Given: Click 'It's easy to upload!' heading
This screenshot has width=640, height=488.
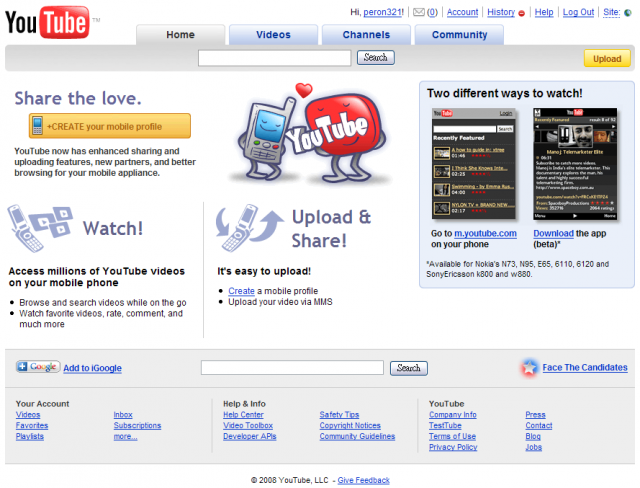Looking at the screenshot, I should point(264,271).
